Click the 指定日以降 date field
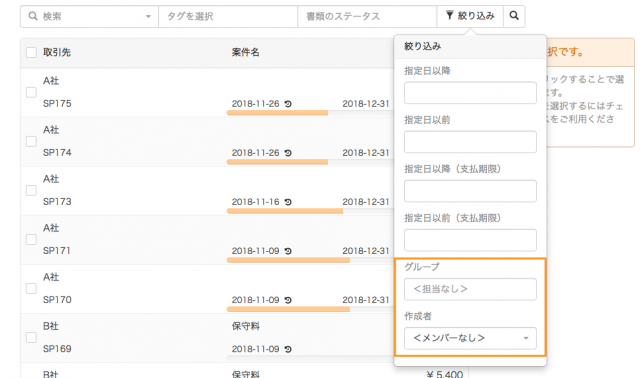 (x=470, y=93)
